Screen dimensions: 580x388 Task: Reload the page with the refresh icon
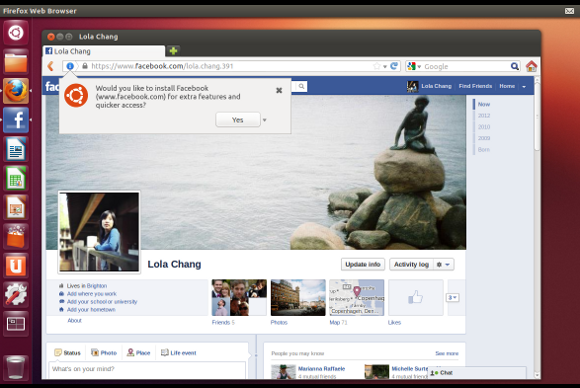(394, 66)
